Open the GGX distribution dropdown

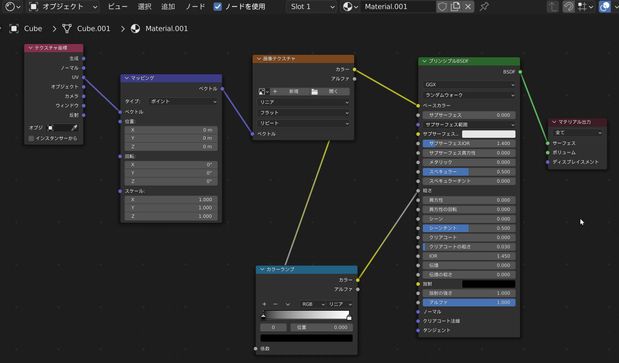coord(469,85)
